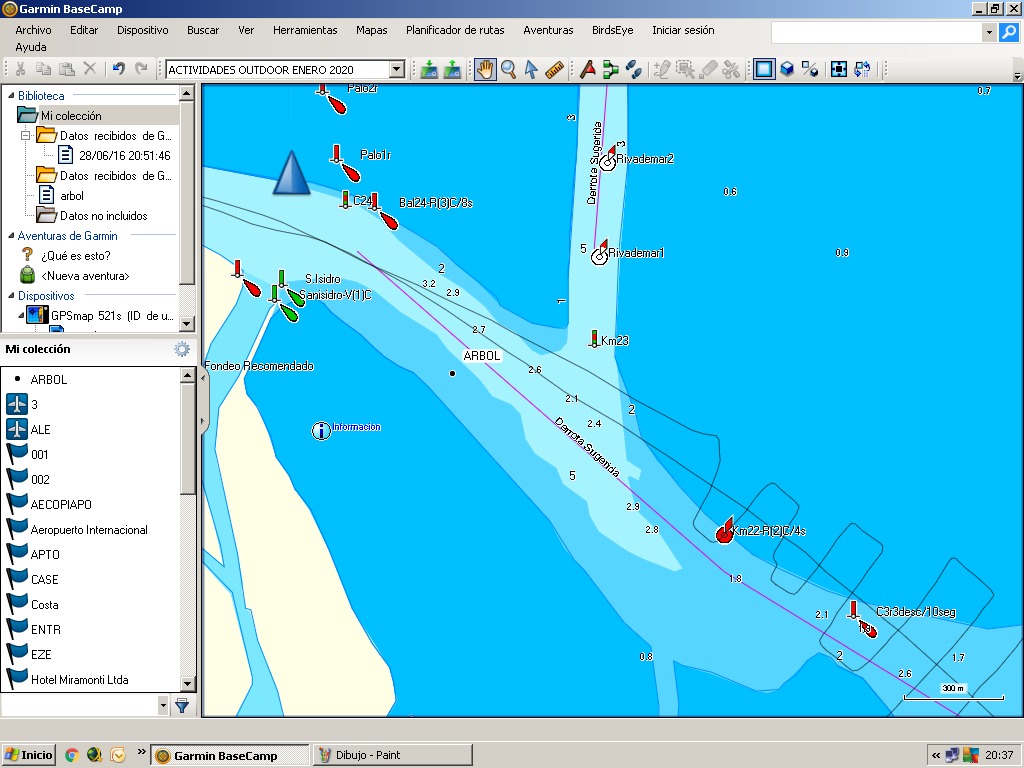Click the Cut scissors icon in toolbar
The image size is (1024, 768).
tap(20, 69)
